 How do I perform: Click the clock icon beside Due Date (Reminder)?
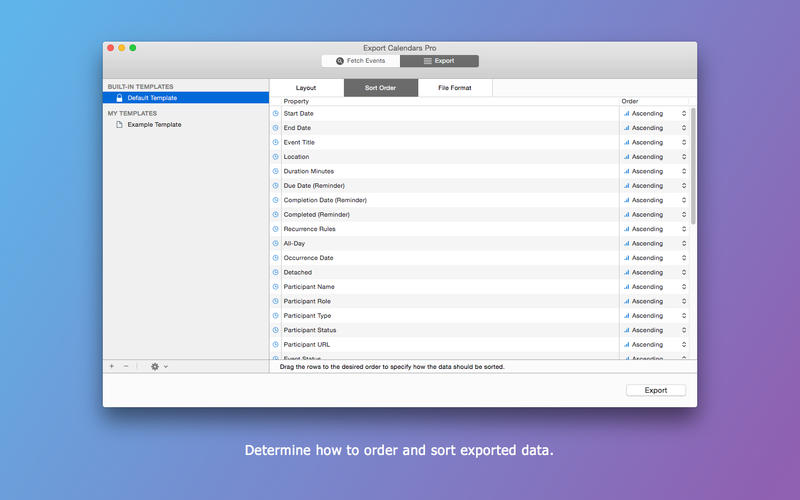click(276, 186)
